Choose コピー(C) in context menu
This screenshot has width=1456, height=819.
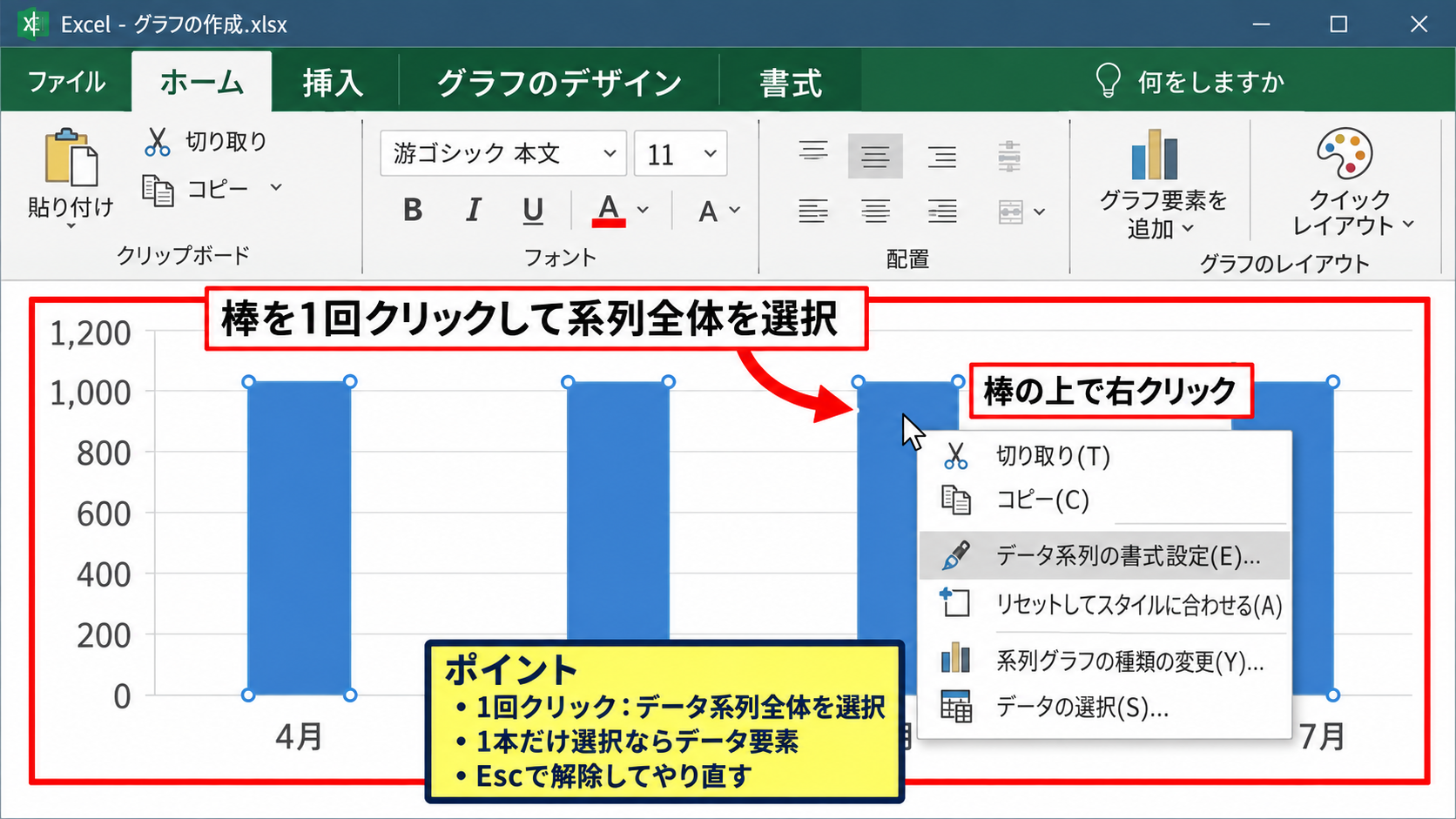point(1104,500)
